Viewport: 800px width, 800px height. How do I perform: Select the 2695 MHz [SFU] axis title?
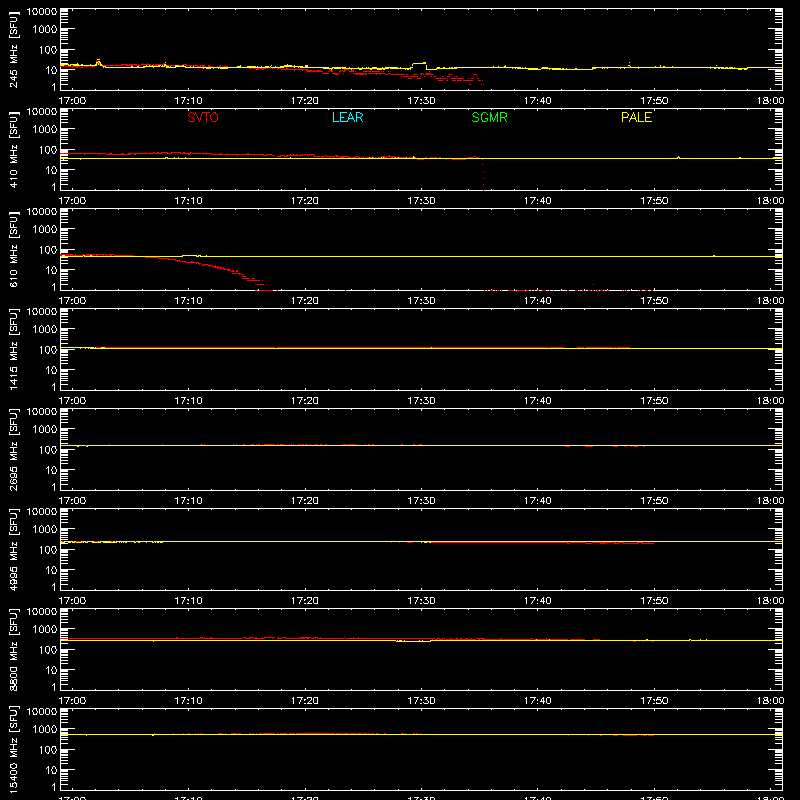(13, 449)
